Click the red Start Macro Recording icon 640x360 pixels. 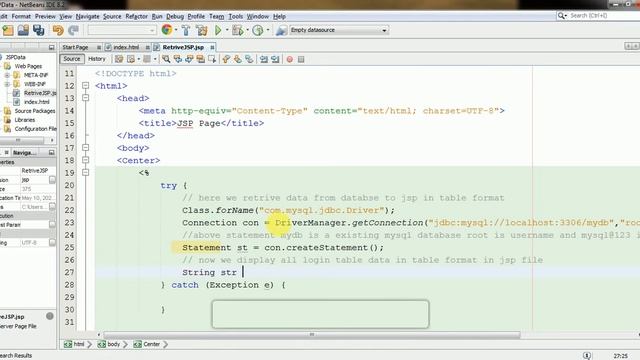[x=290, y=59]
